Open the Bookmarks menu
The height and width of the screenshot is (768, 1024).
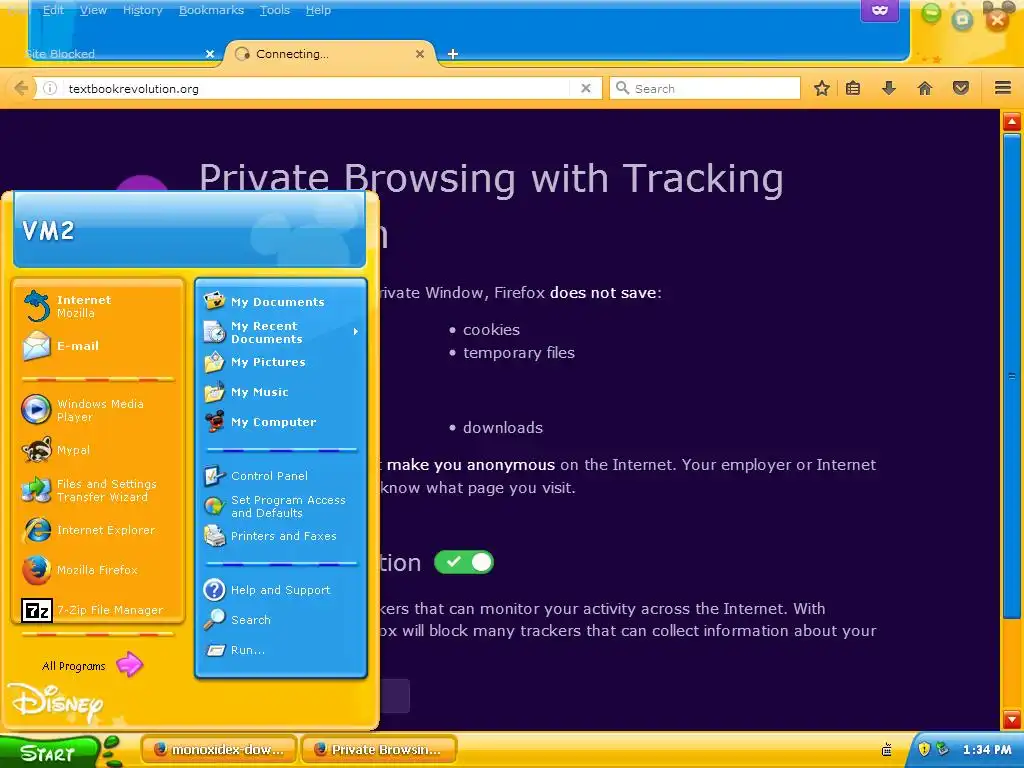point(211,10)
